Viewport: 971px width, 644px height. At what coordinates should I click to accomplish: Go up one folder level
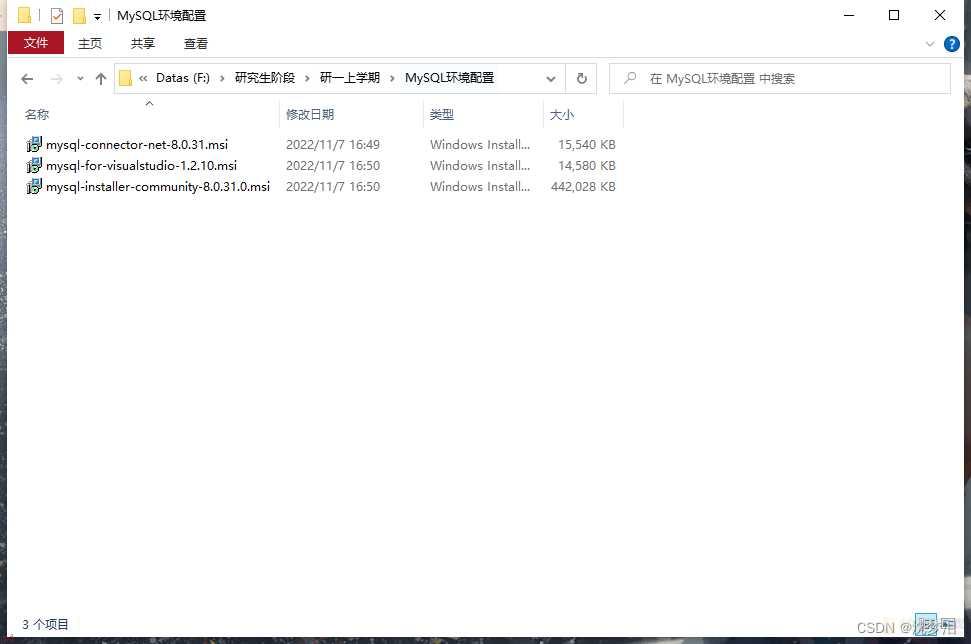[101, 79]
